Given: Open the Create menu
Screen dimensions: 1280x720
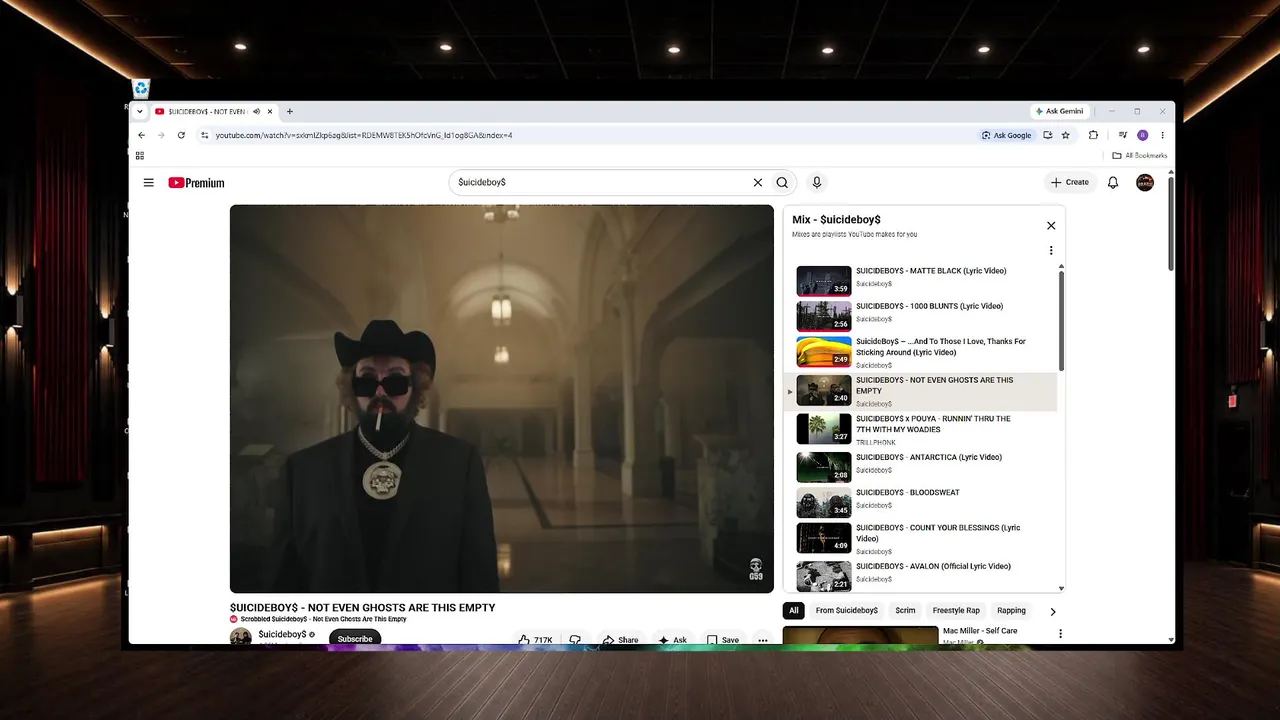Looking at the screenshot, I should click(x=1069, y=182).
